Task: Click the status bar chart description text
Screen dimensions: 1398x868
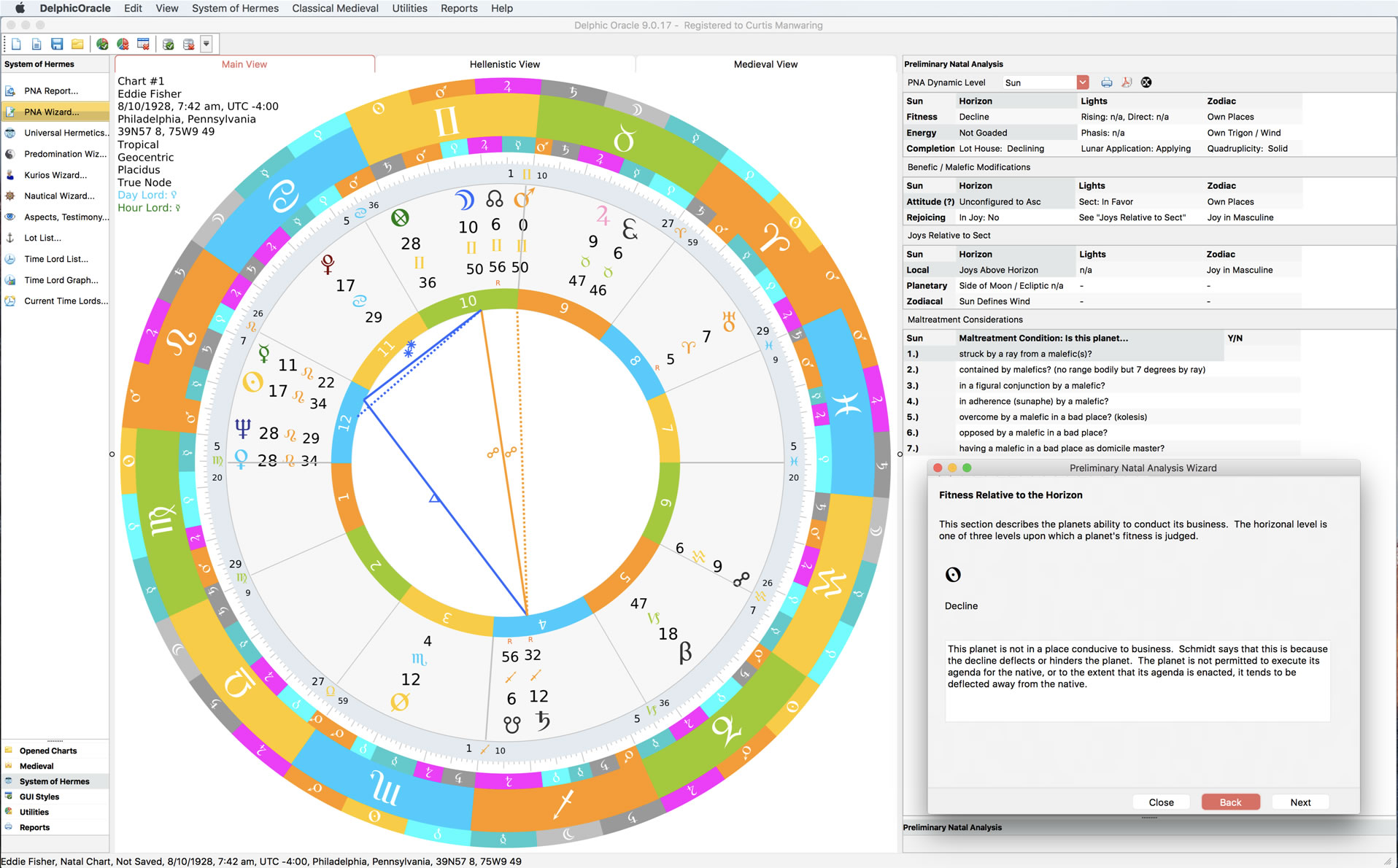Action: [261, 861]
